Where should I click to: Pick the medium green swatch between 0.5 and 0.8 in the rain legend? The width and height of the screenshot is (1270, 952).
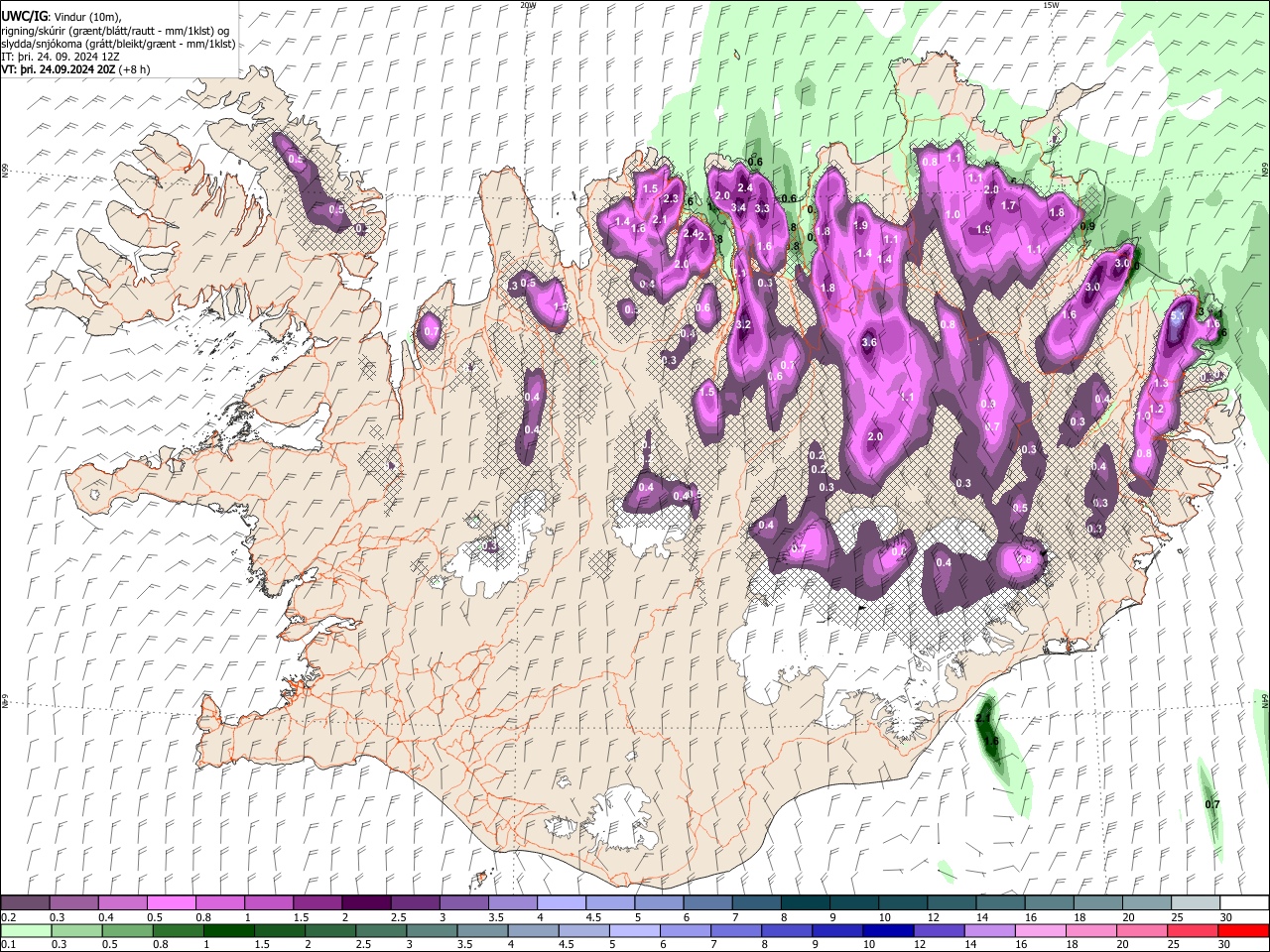point(128,930)
